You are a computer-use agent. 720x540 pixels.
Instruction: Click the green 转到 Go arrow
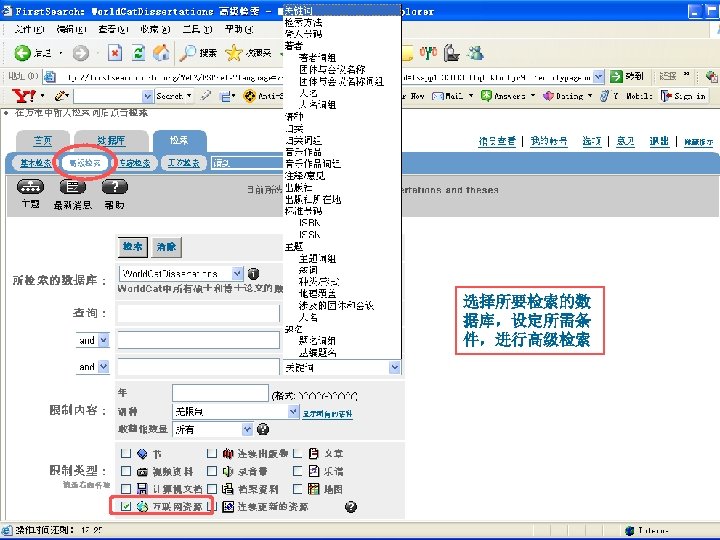616,76
